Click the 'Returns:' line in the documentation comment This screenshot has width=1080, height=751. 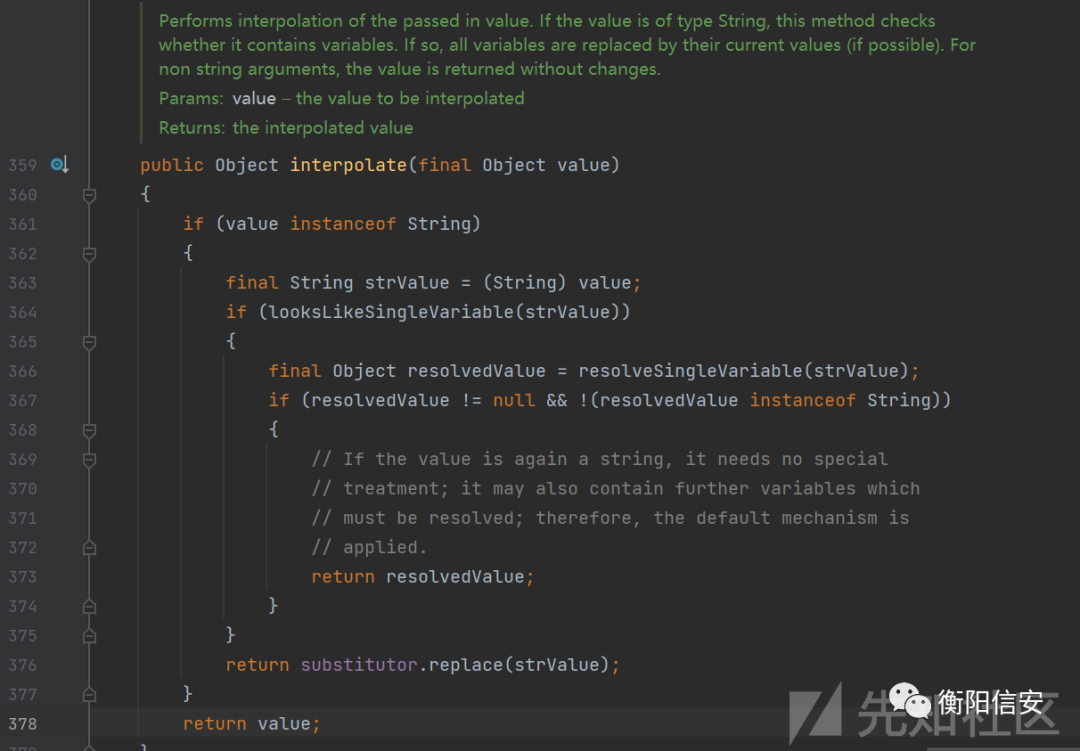[286, 128]
